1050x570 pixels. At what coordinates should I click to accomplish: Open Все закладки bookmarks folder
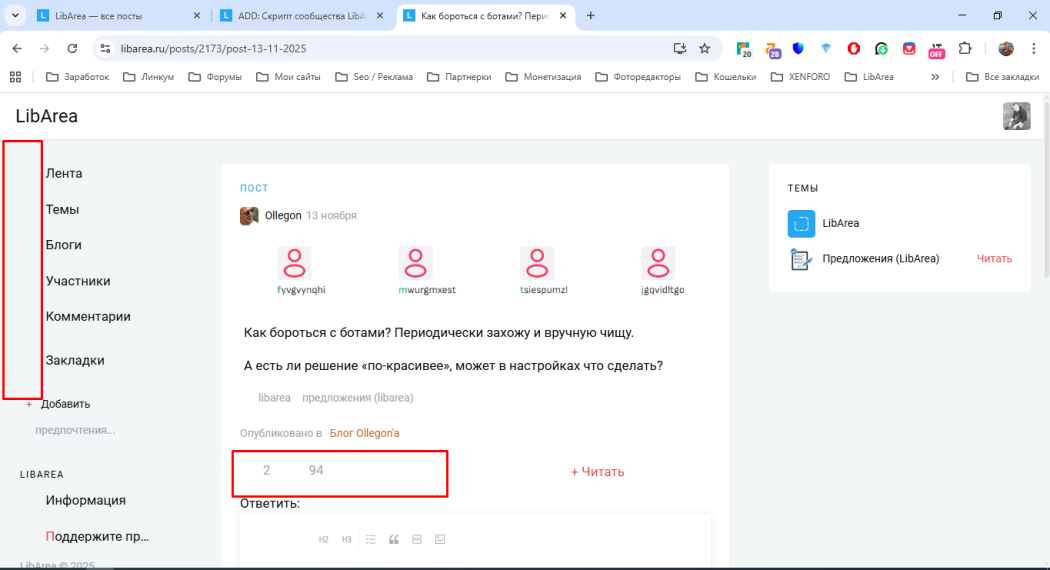(1002, 77)
